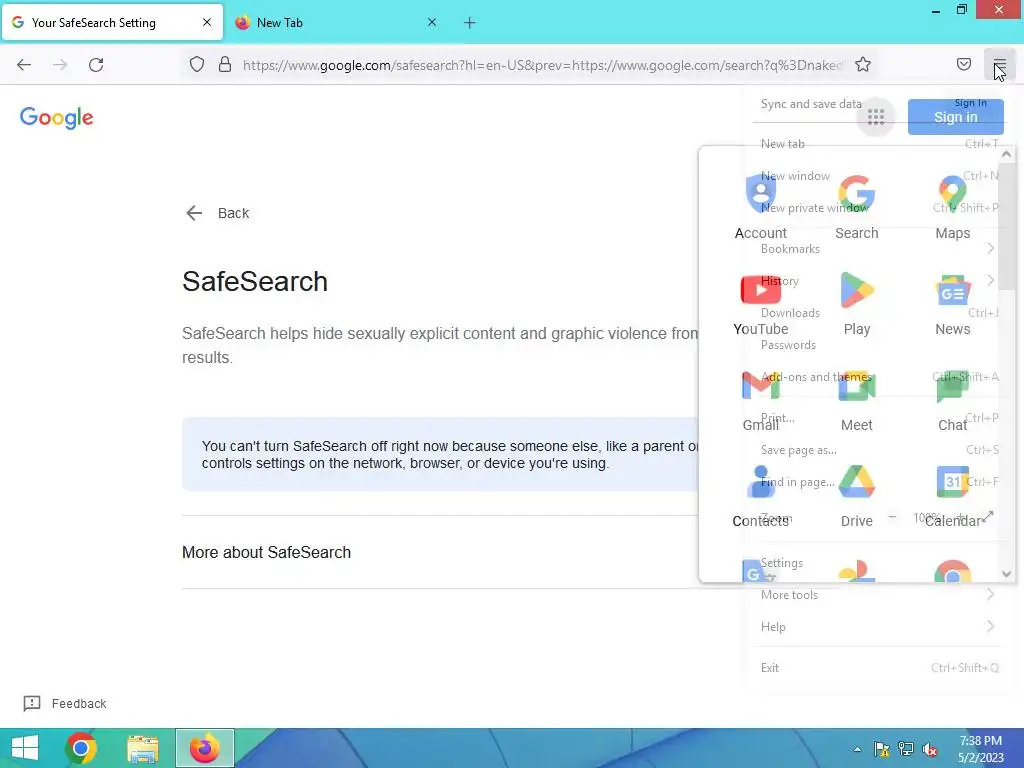Click the Back link on the SafeSearch page
This screenshot has width=1024, height=768.
[217, 213]
